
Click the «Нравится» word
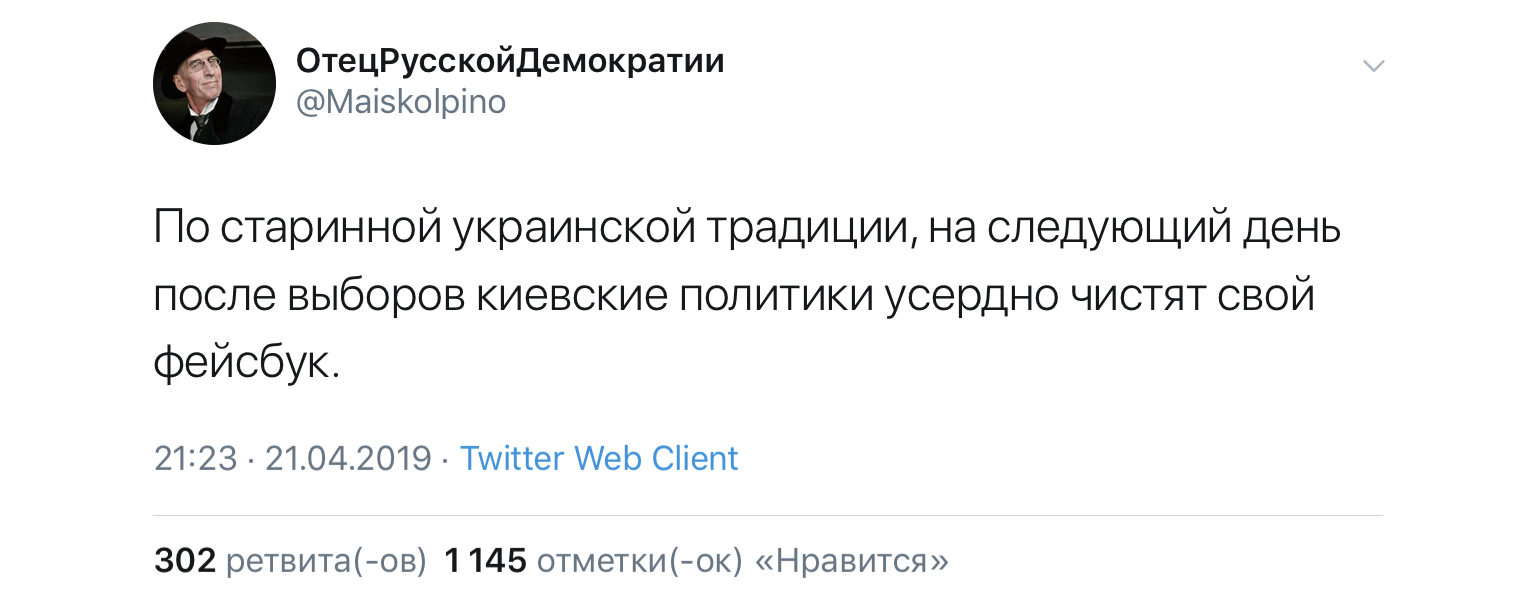click(850, 561)
